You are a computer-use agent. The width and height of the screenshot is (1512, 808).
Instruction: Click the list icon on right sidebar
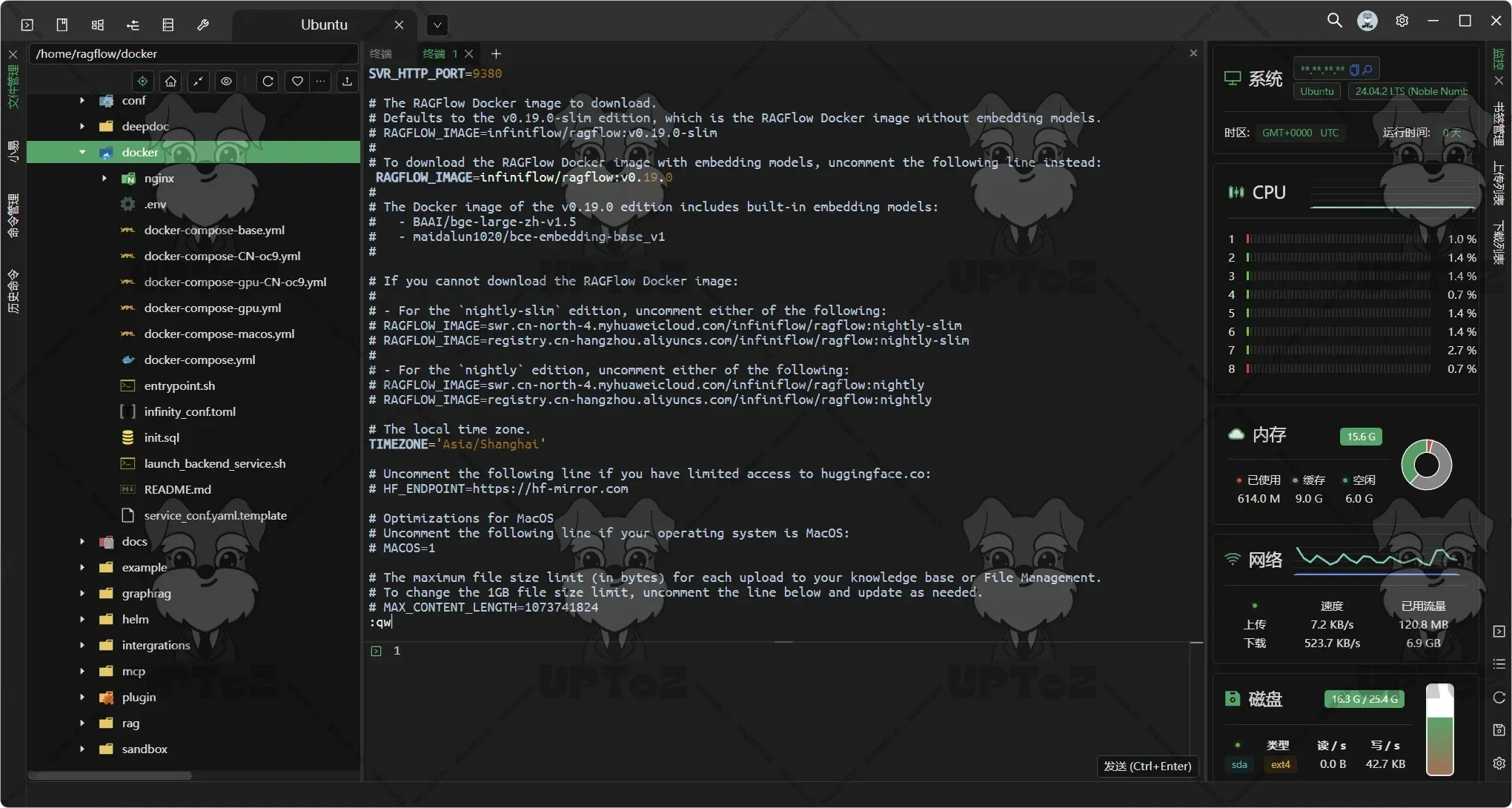click(x=1499, y=664)
